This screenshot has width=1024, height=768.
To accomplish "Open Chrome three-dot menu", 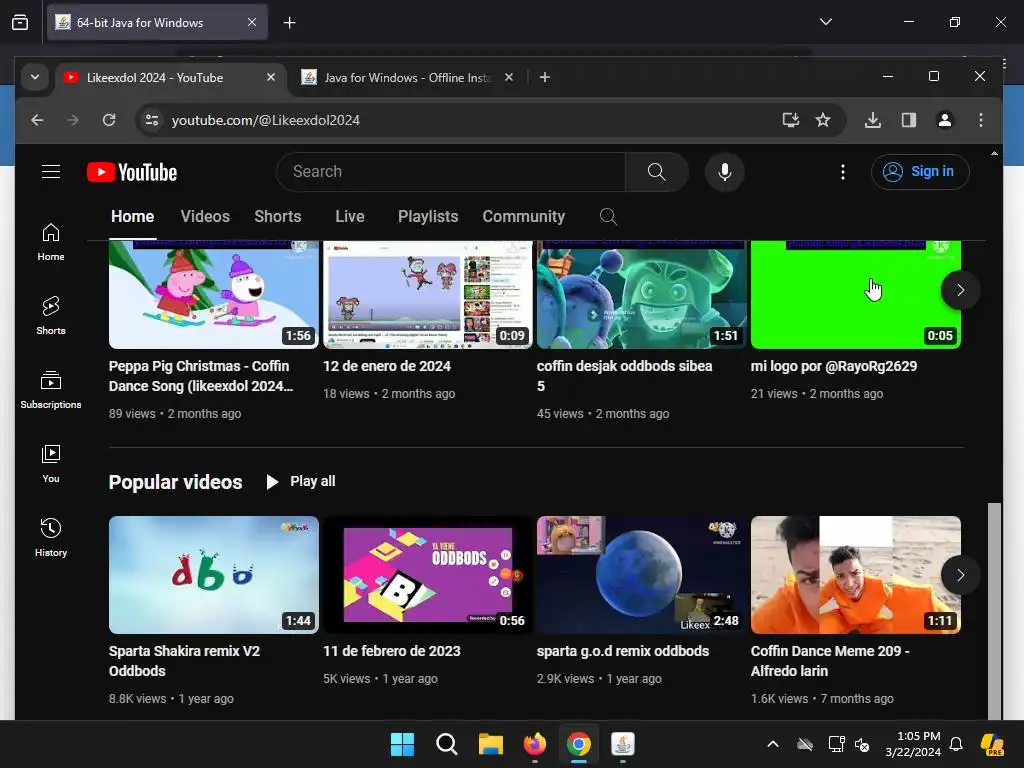I will (x=980, y=120).
